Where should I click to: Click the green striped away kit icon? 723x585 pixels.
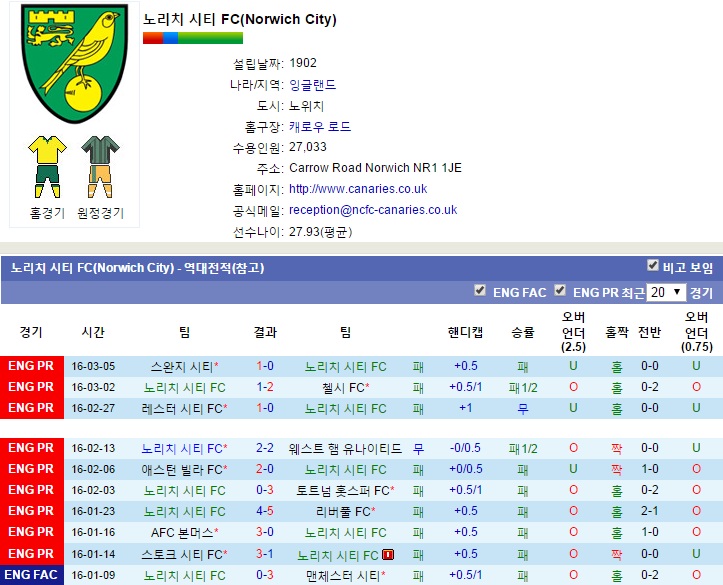pyautogui.click(x=100, y=166)
